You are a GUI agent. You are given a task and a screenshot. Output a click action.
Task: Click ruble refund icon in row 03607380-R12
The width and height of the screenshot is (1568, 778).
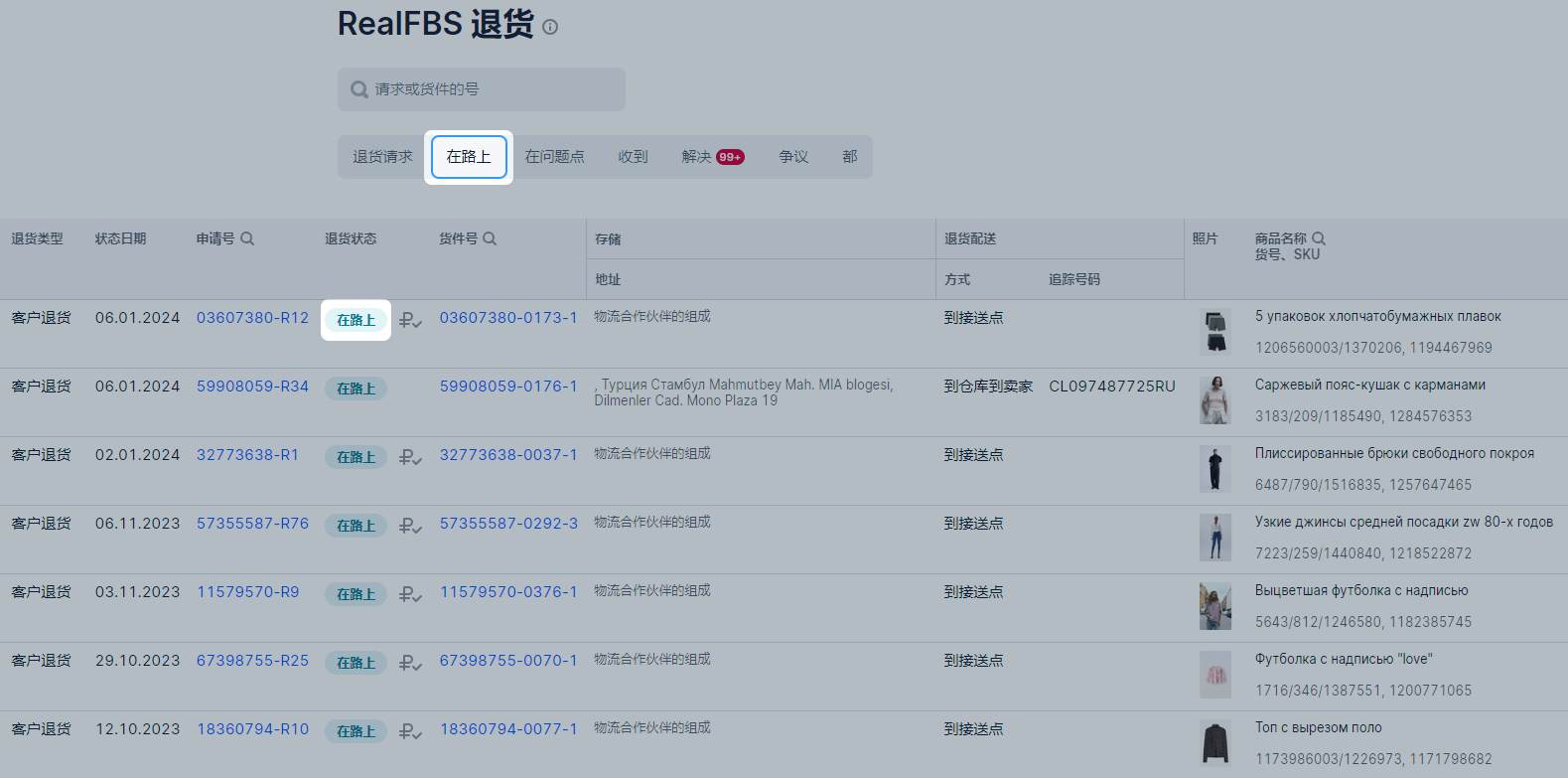[410, 320]
